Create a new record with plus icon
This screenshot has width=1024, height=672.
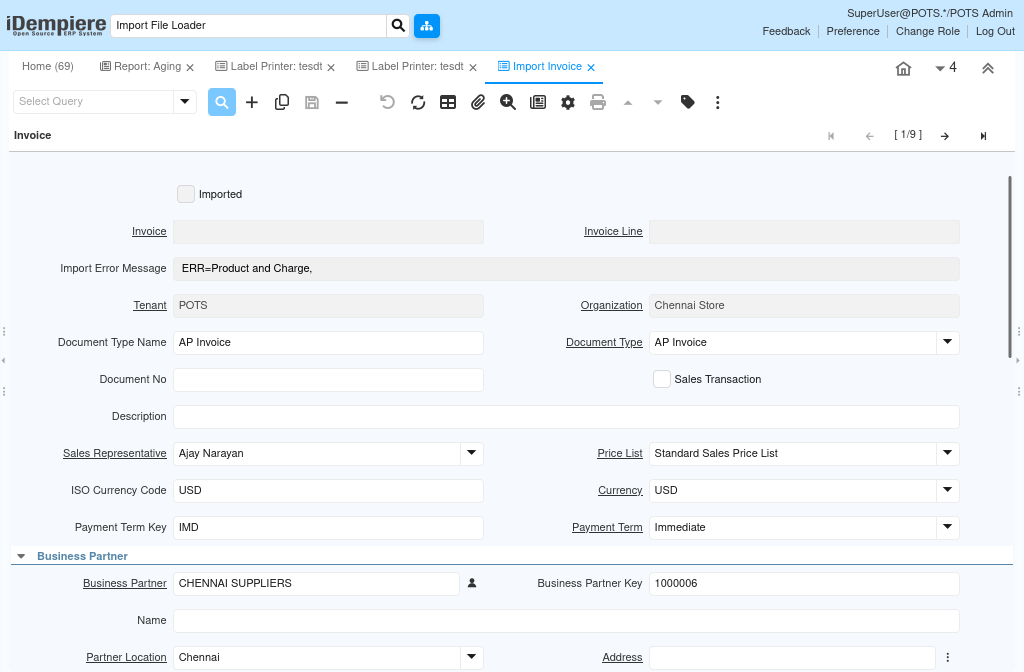pyautogui.click(x=251, y=103)
